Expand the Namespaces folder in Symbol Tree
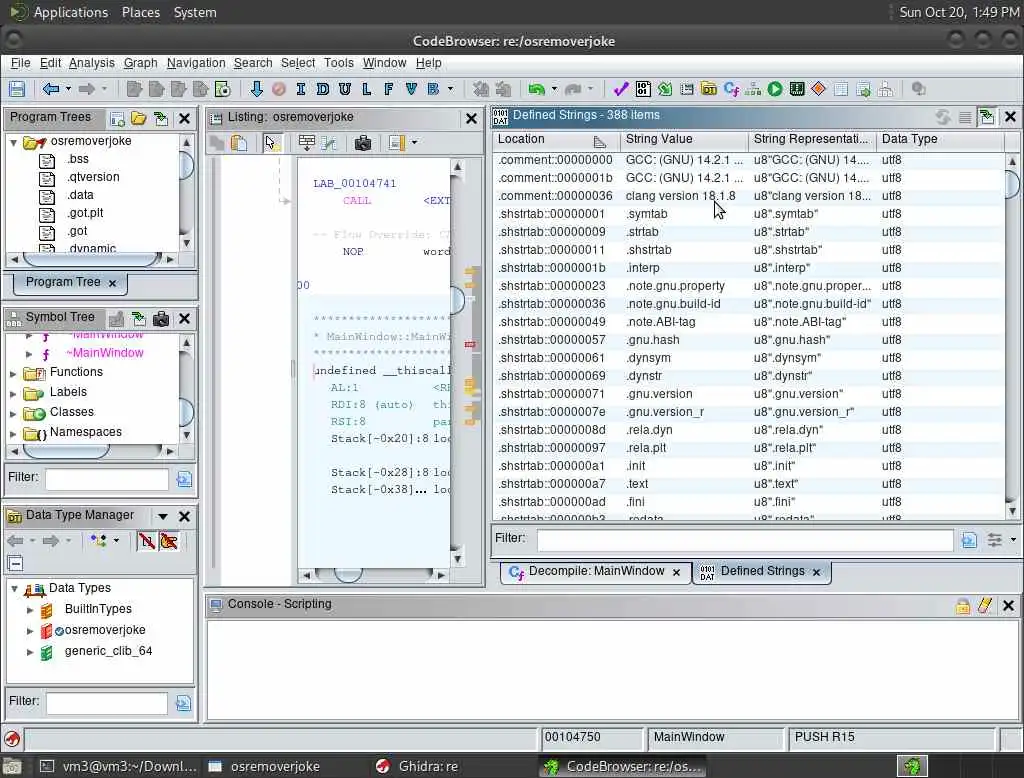The width and height of the screenshot is (1024, 778). tap(13, 434)
